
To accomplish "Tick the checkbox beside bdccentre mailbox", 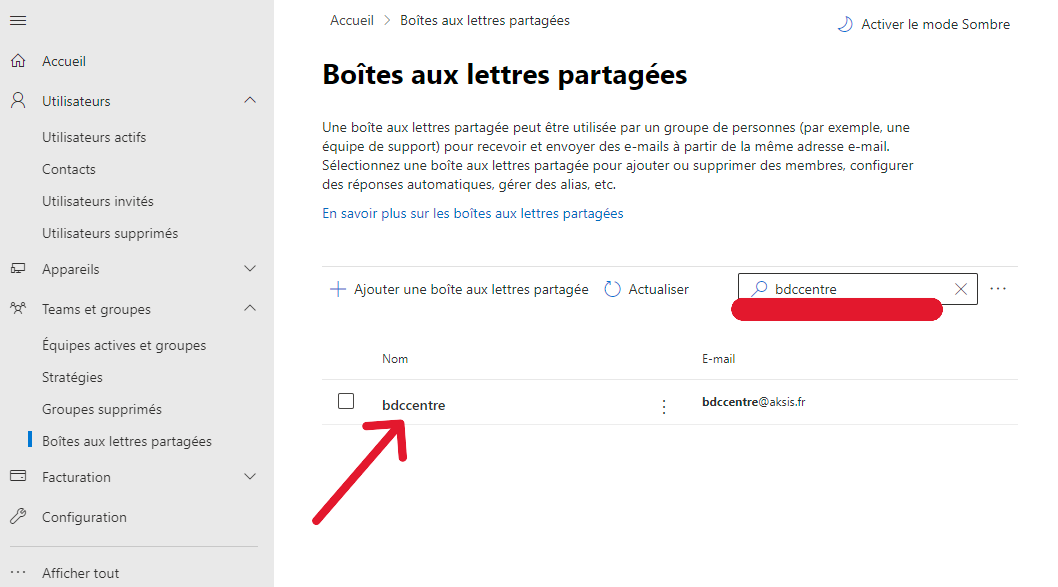I will coord(345,401).
